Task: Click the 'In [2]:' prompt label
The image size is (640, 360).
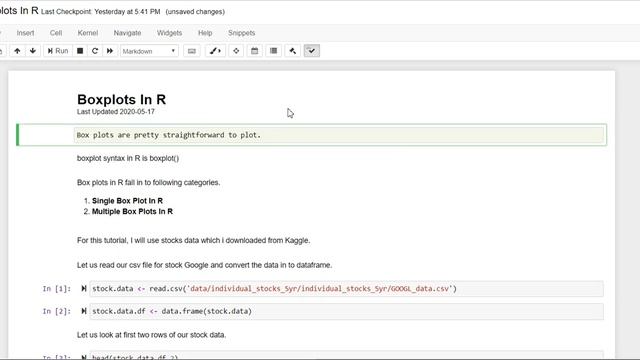Action: point(57,311)
